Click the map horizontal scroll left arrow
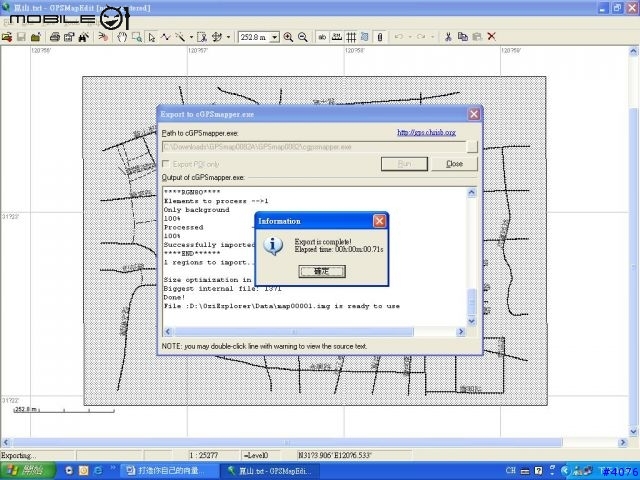 click(x=5, y=442)
